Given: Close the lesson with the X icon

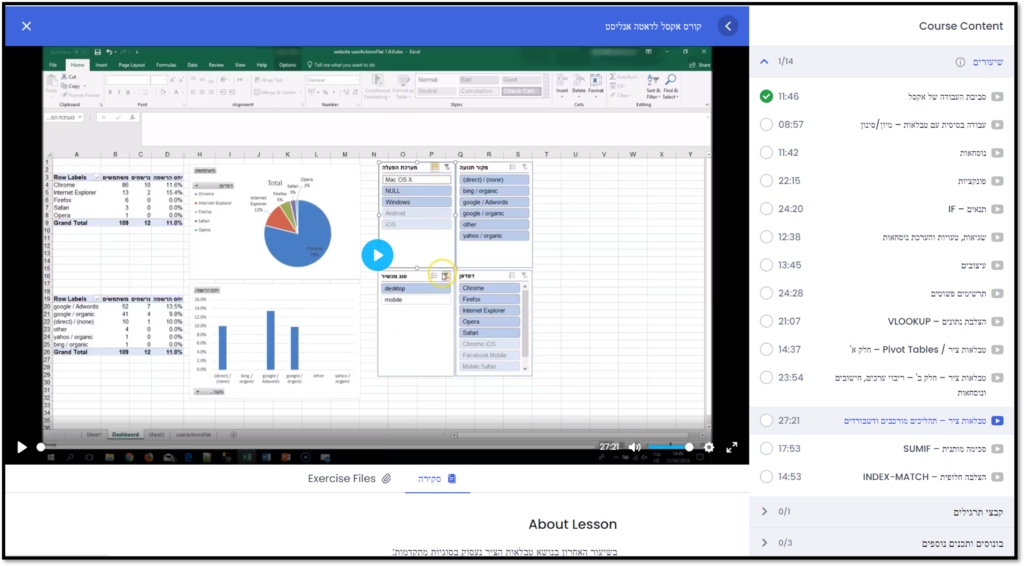Looking at the screenshot, I should (27, 26).
